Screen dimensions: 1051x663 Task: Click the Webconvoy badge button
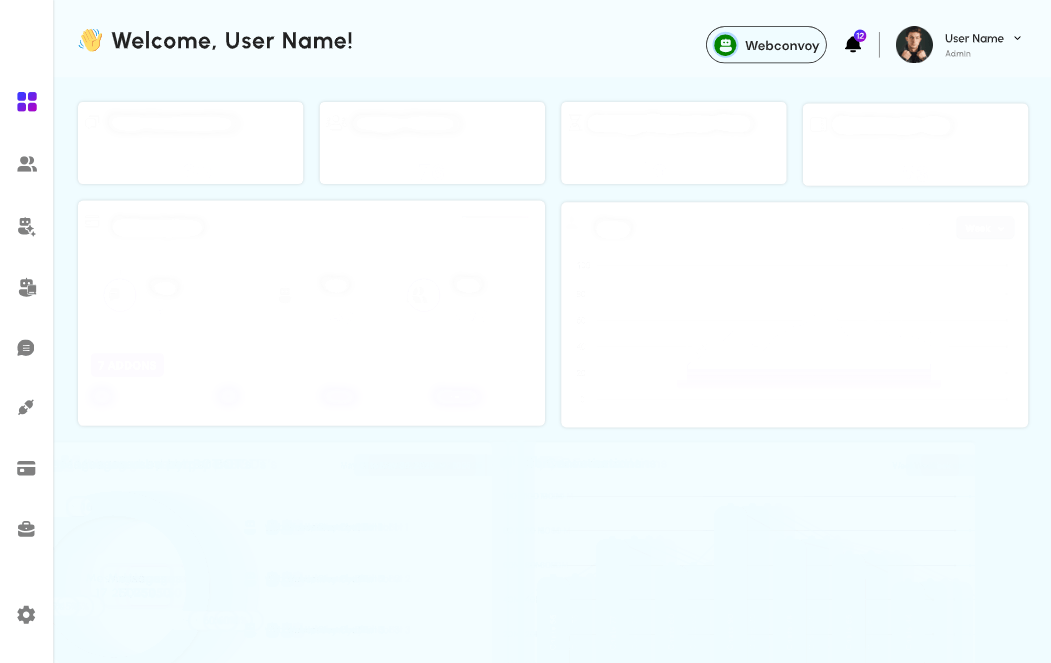tap(766, 45)
